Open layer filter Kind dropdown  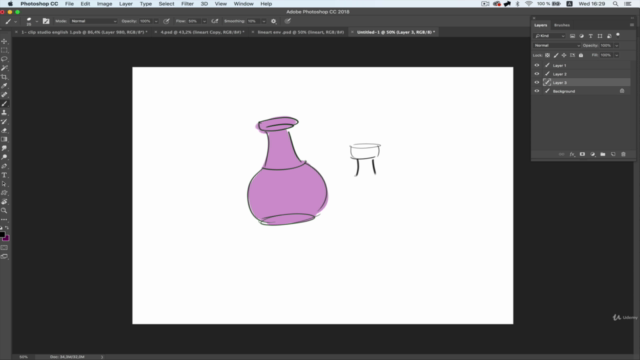point(550,36)
